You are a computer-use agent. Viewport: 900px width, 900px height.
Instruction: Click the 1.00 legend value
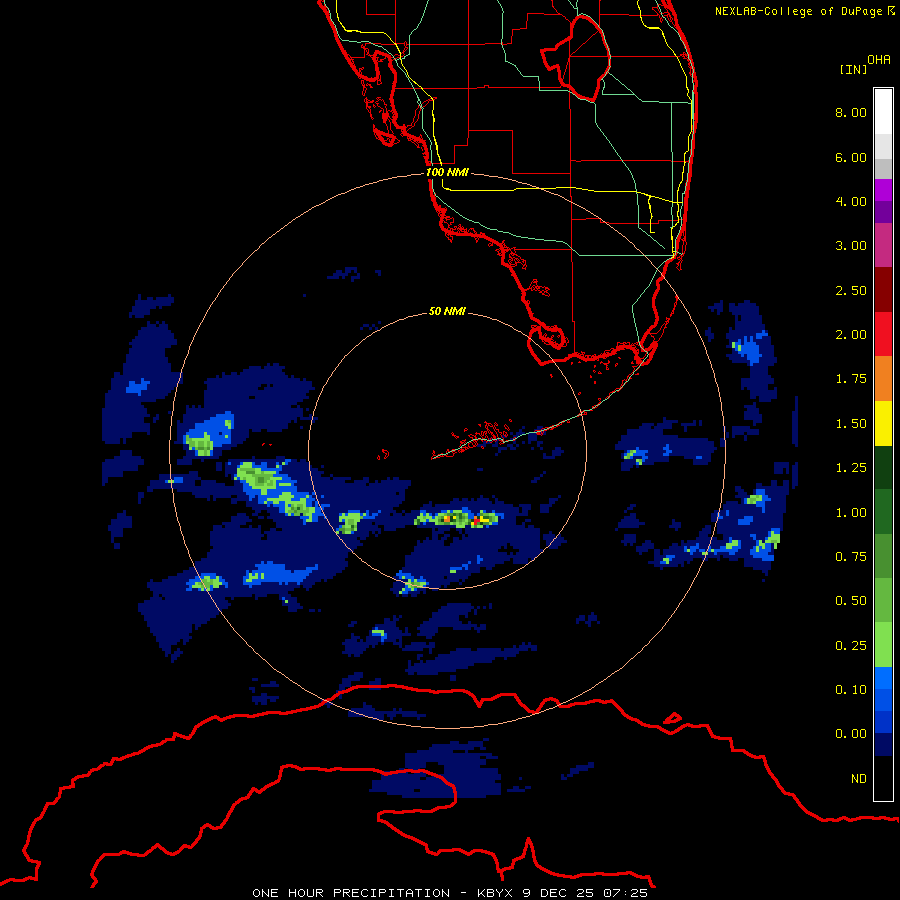[x=851, y=513]
